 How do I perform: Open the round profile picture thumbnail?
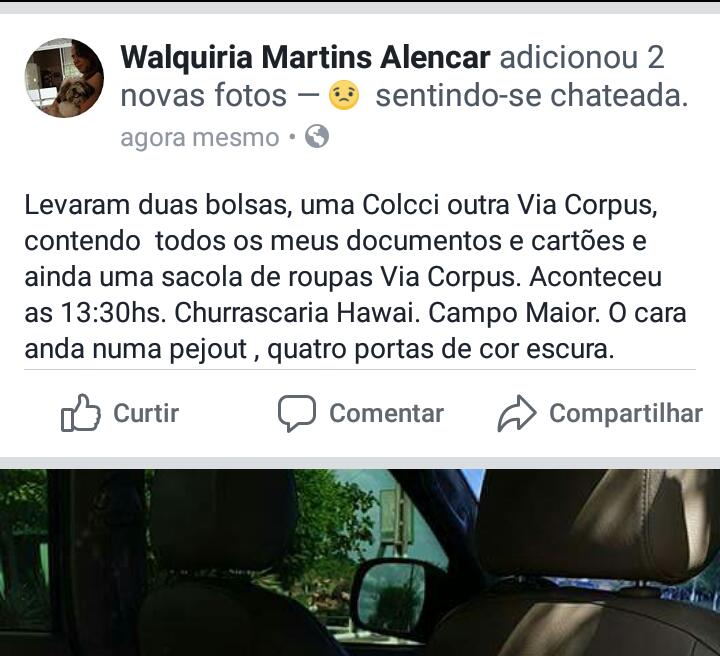click(64, 78)
